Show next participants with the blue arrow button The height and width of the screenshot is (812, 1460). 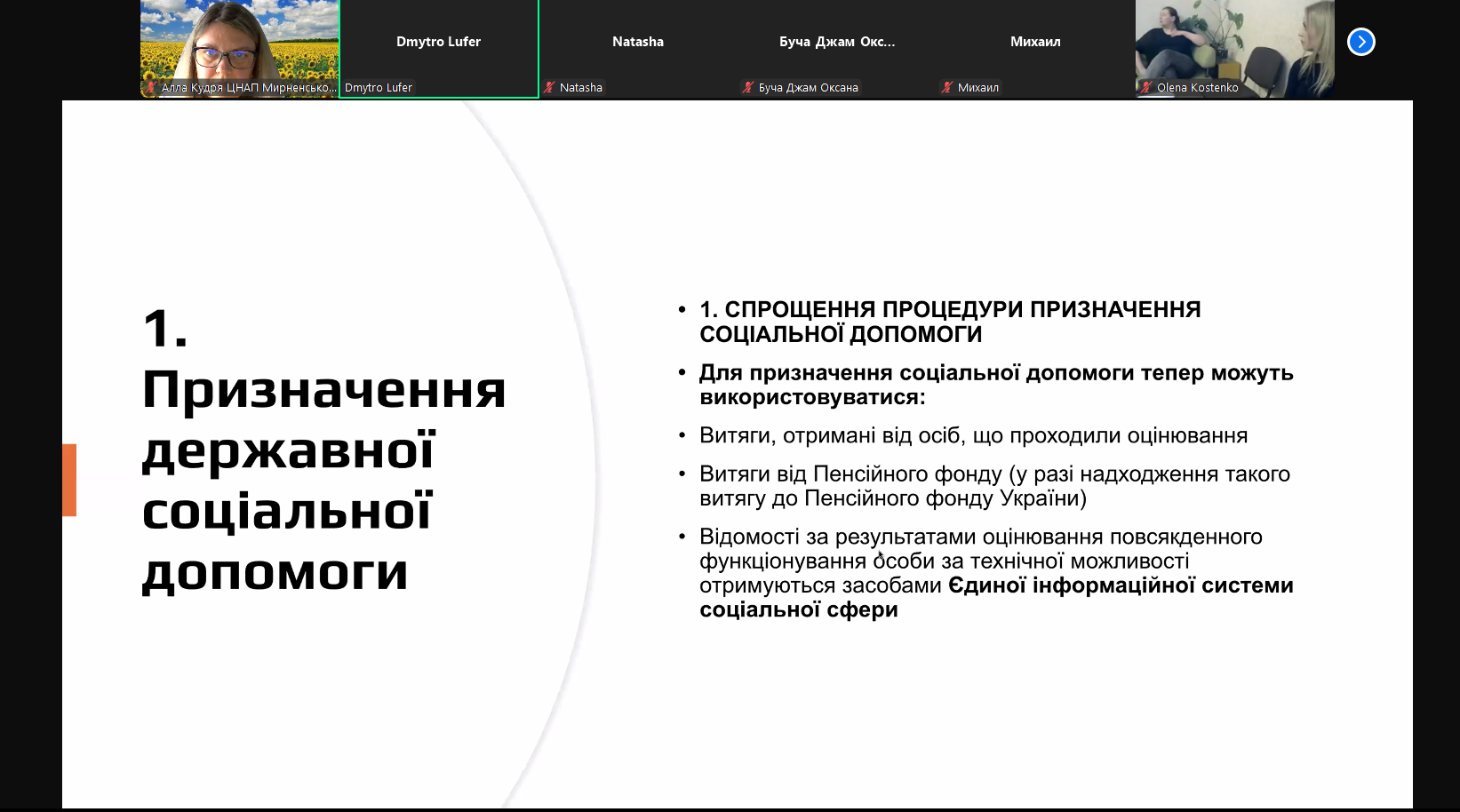1360,42
